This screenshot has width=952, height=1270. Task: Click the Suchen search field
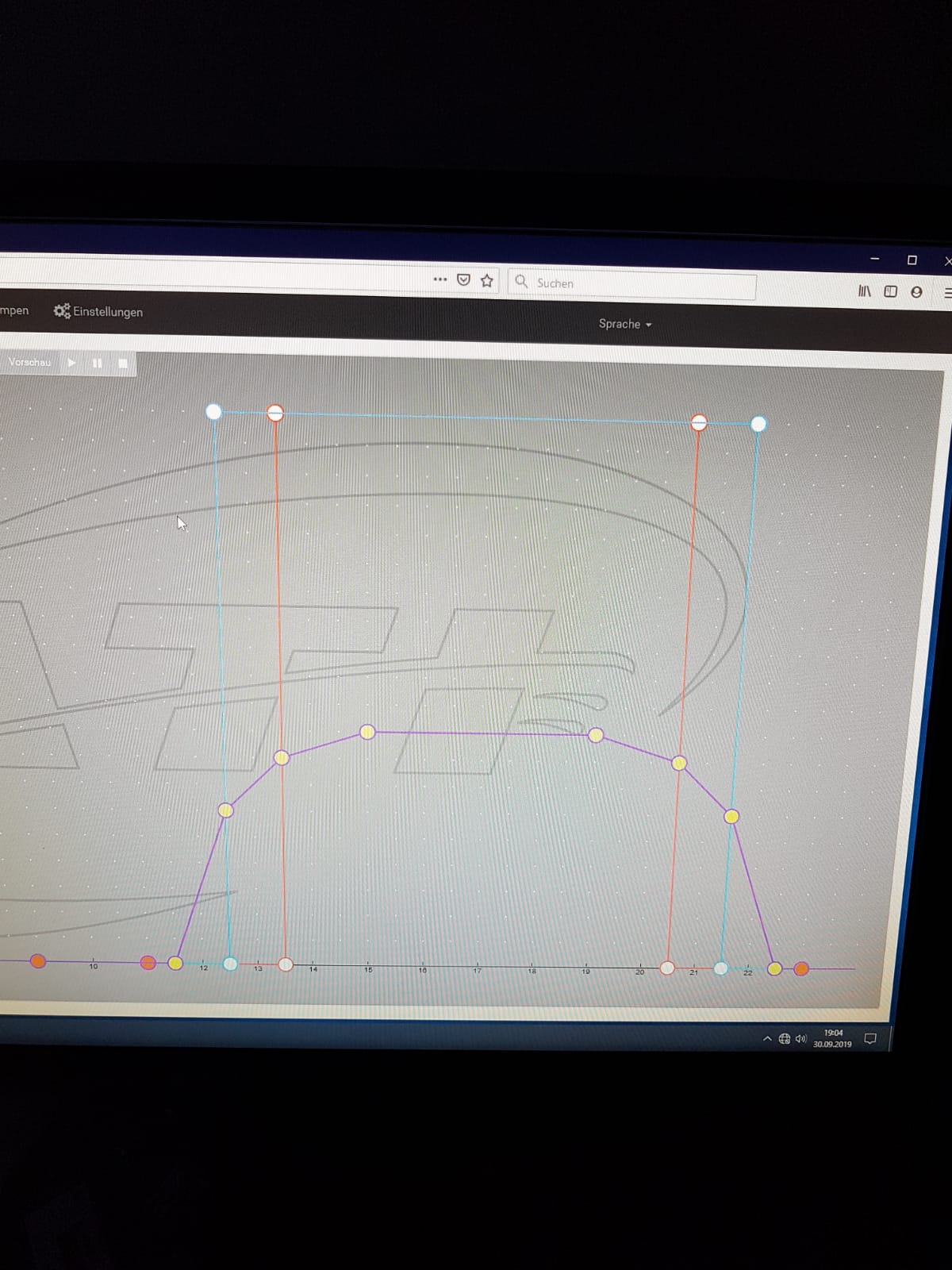click(x=635, y=283)
